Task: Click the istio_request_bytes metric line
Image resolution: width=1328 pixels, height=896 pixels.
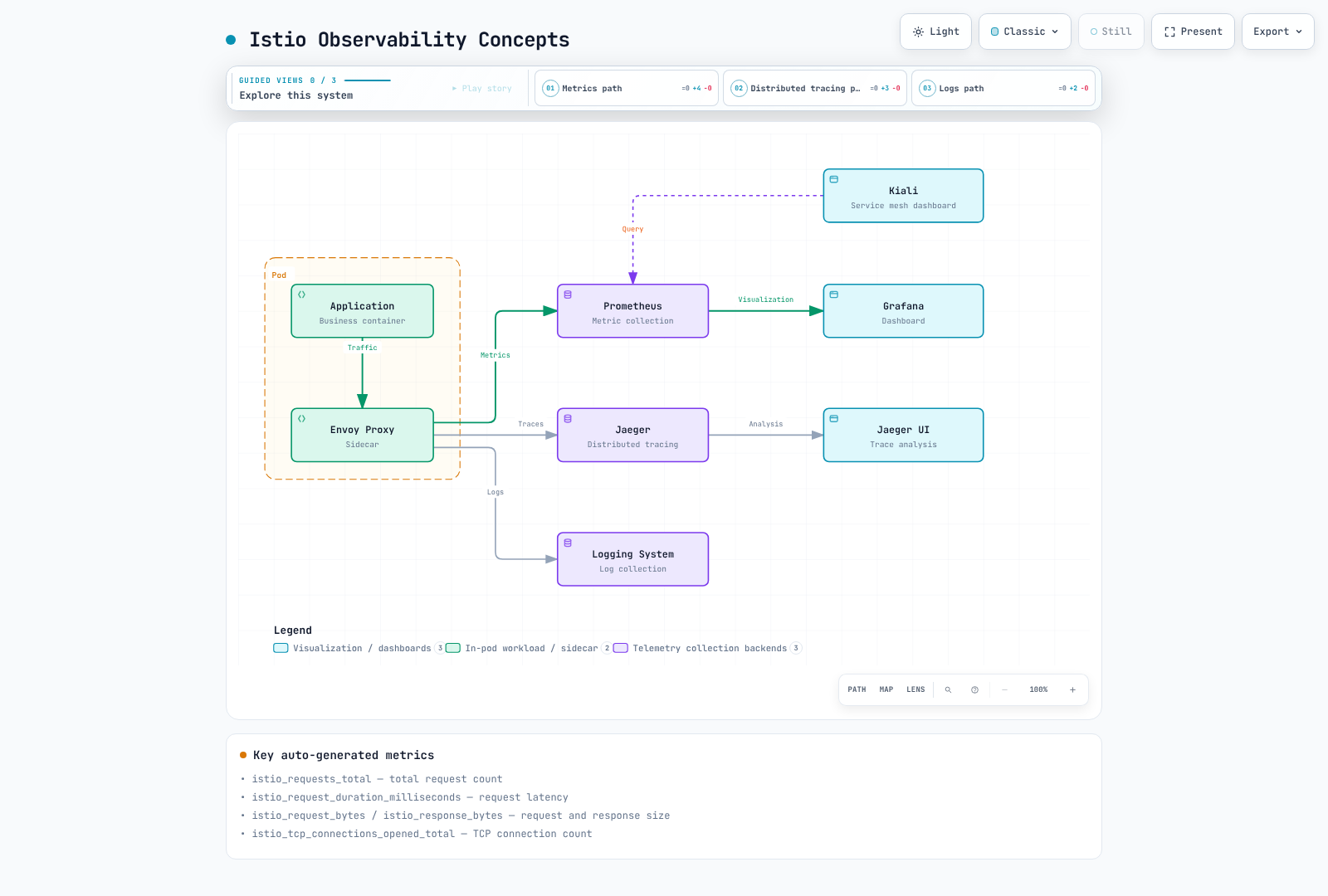Action: point(461,816)
